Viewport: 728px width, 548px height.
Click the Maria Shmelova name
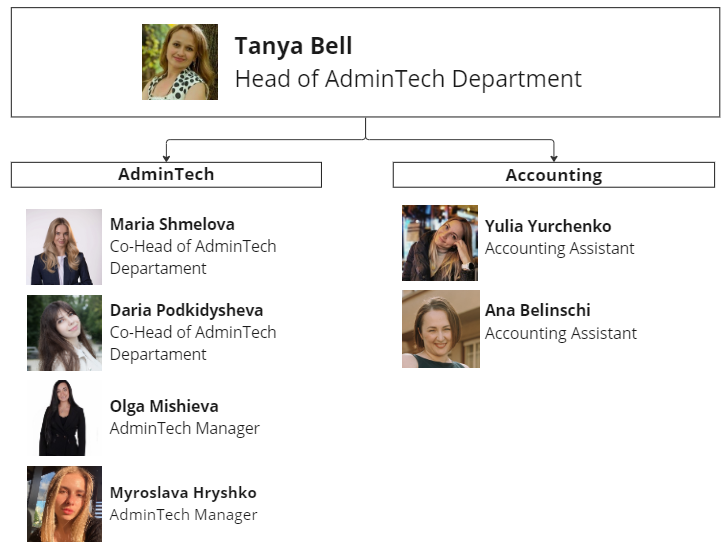[x=172, y=224]
